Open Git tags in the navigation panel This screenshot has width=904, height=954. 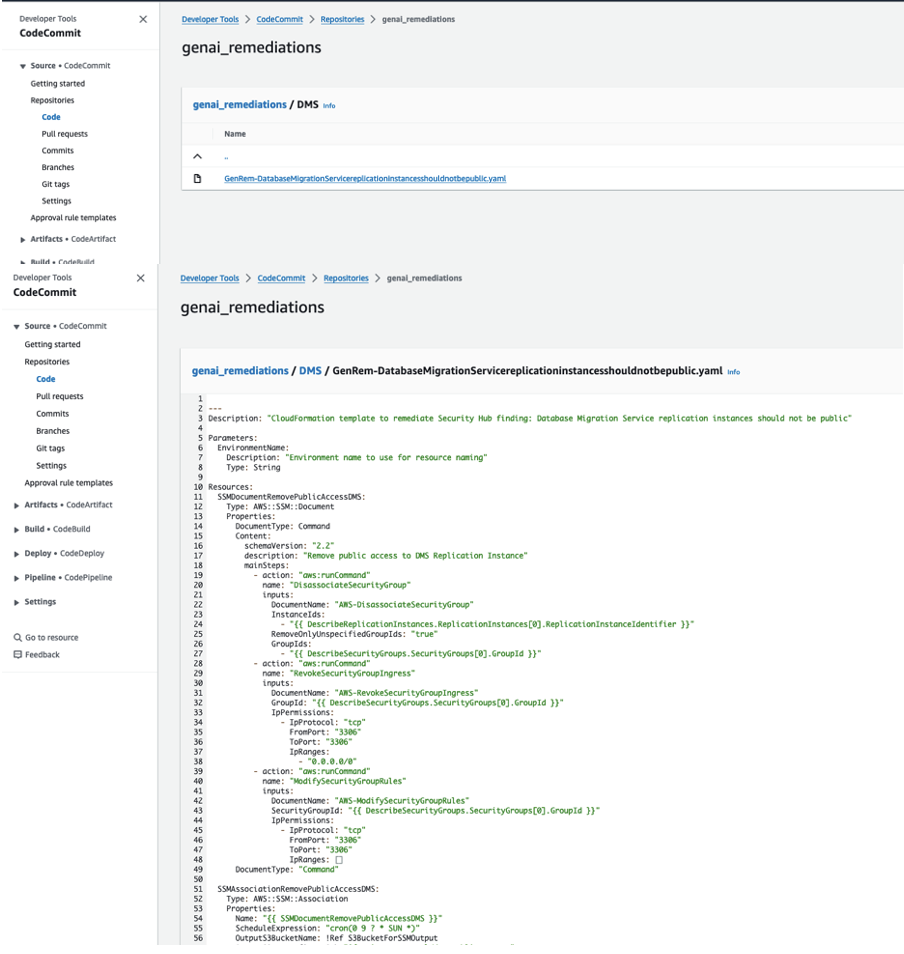coord(49,448)
